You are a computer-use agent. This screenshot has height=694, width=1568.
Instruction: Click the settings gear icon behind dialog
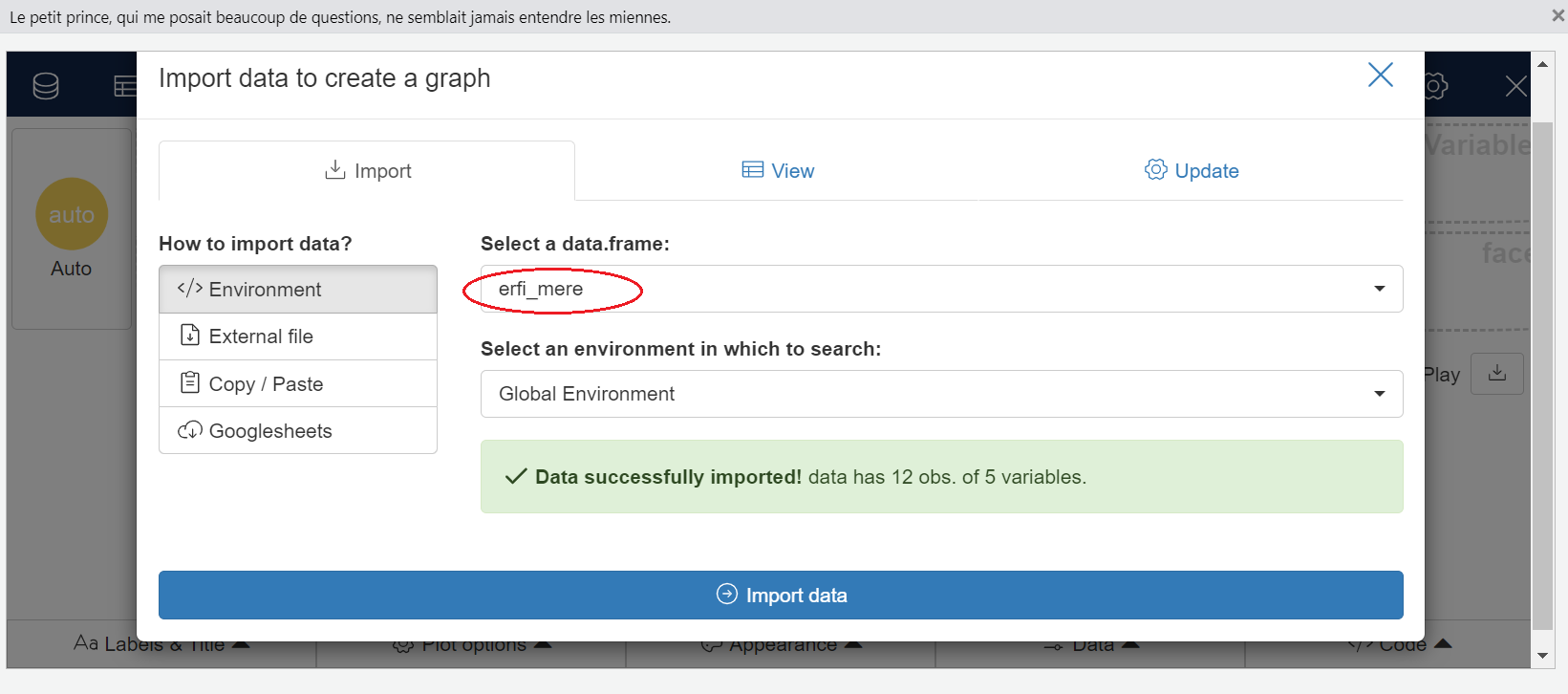click(1435, 86)
